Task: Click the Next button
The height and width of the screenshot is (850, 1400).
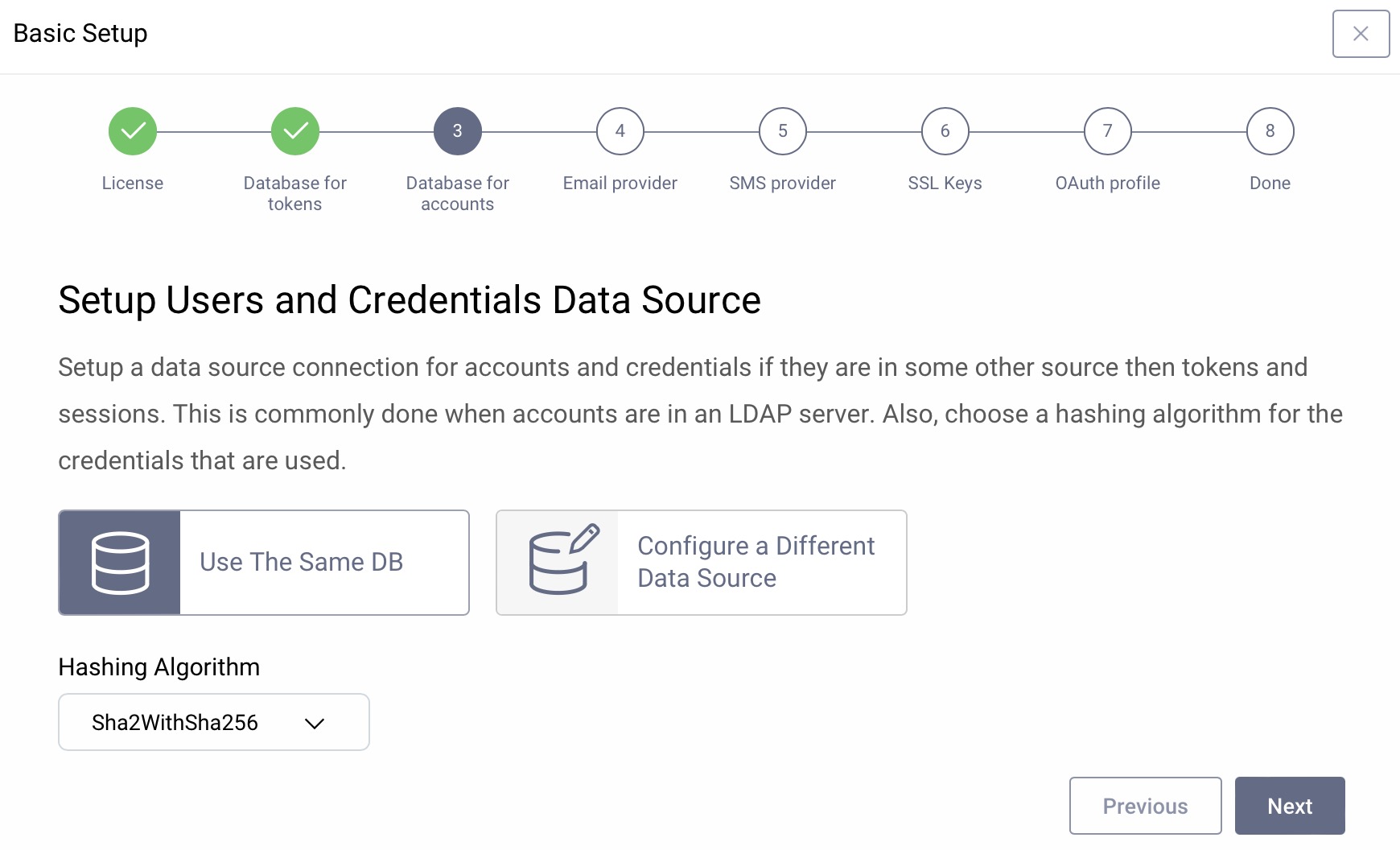Action: [x=1289, y=806]
